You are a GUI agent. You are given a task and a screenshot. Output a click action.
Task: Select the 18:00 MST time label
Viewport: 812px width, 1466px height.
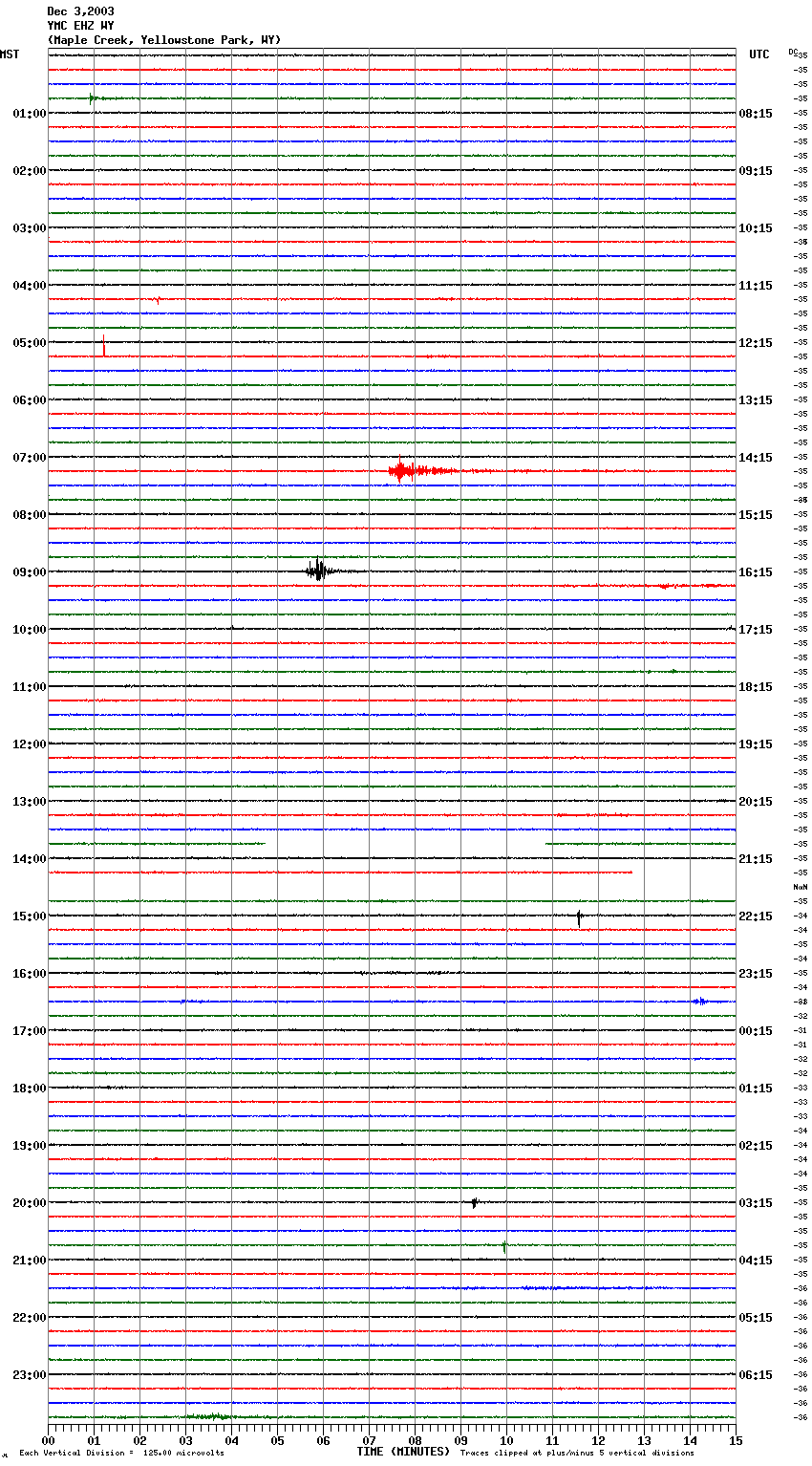tap(29, 1089)
